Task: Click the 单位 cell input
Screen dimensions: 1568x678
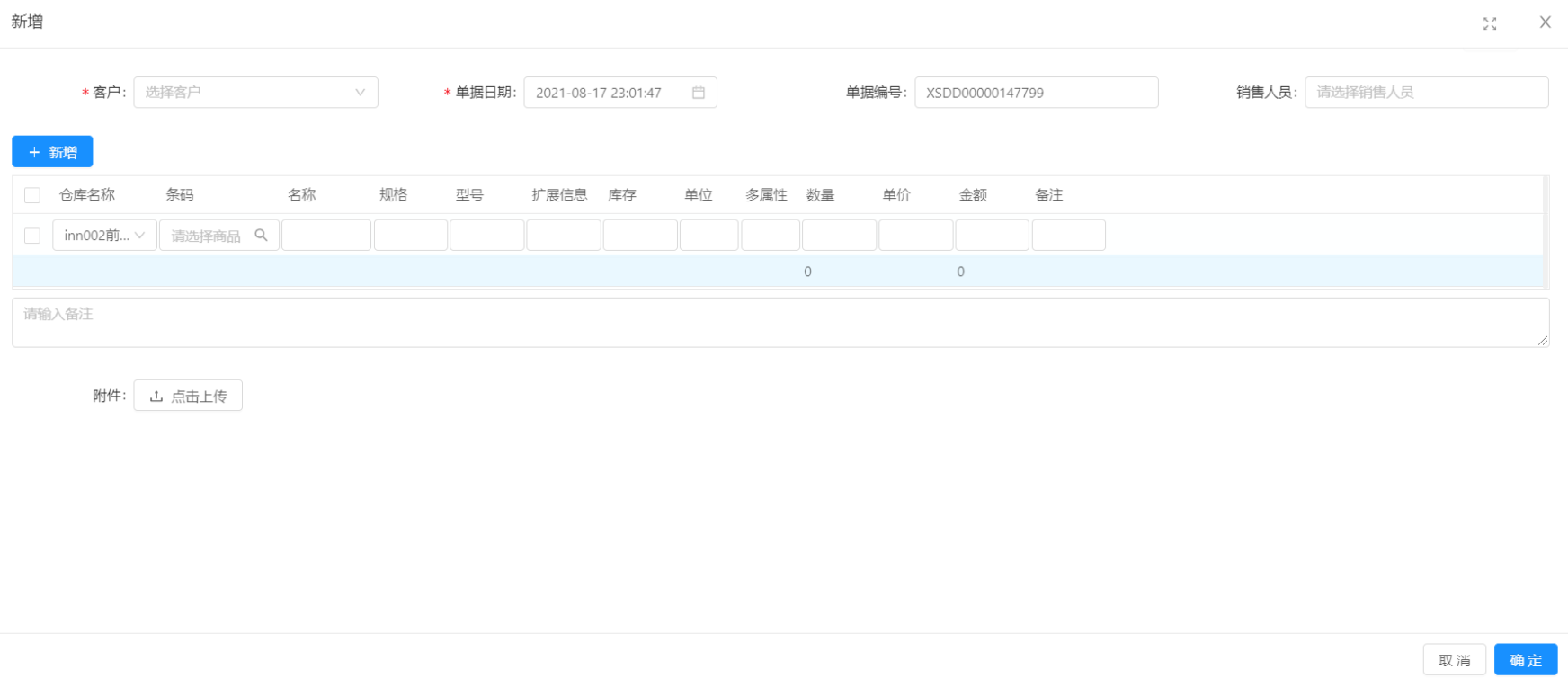Action: tap(709, 235)
